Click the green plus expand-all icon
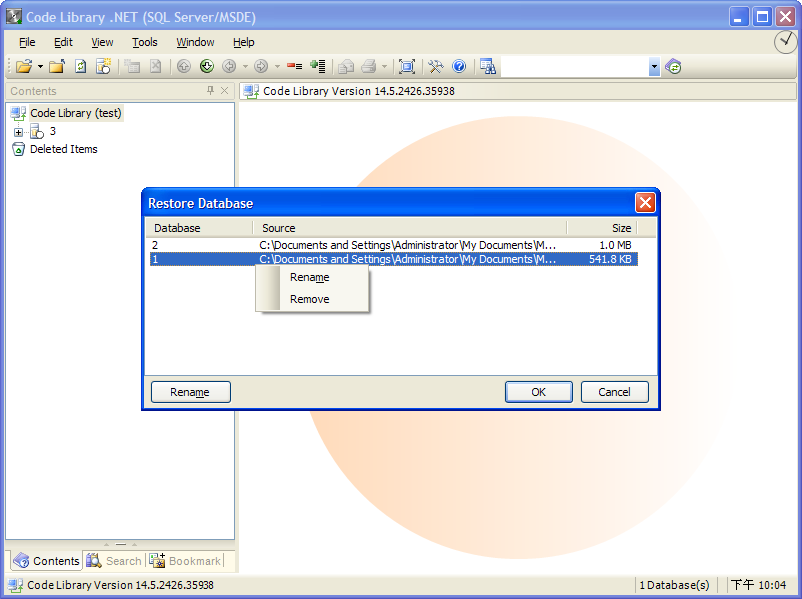The height and width of the screenshot is (599, 802). 318,66
